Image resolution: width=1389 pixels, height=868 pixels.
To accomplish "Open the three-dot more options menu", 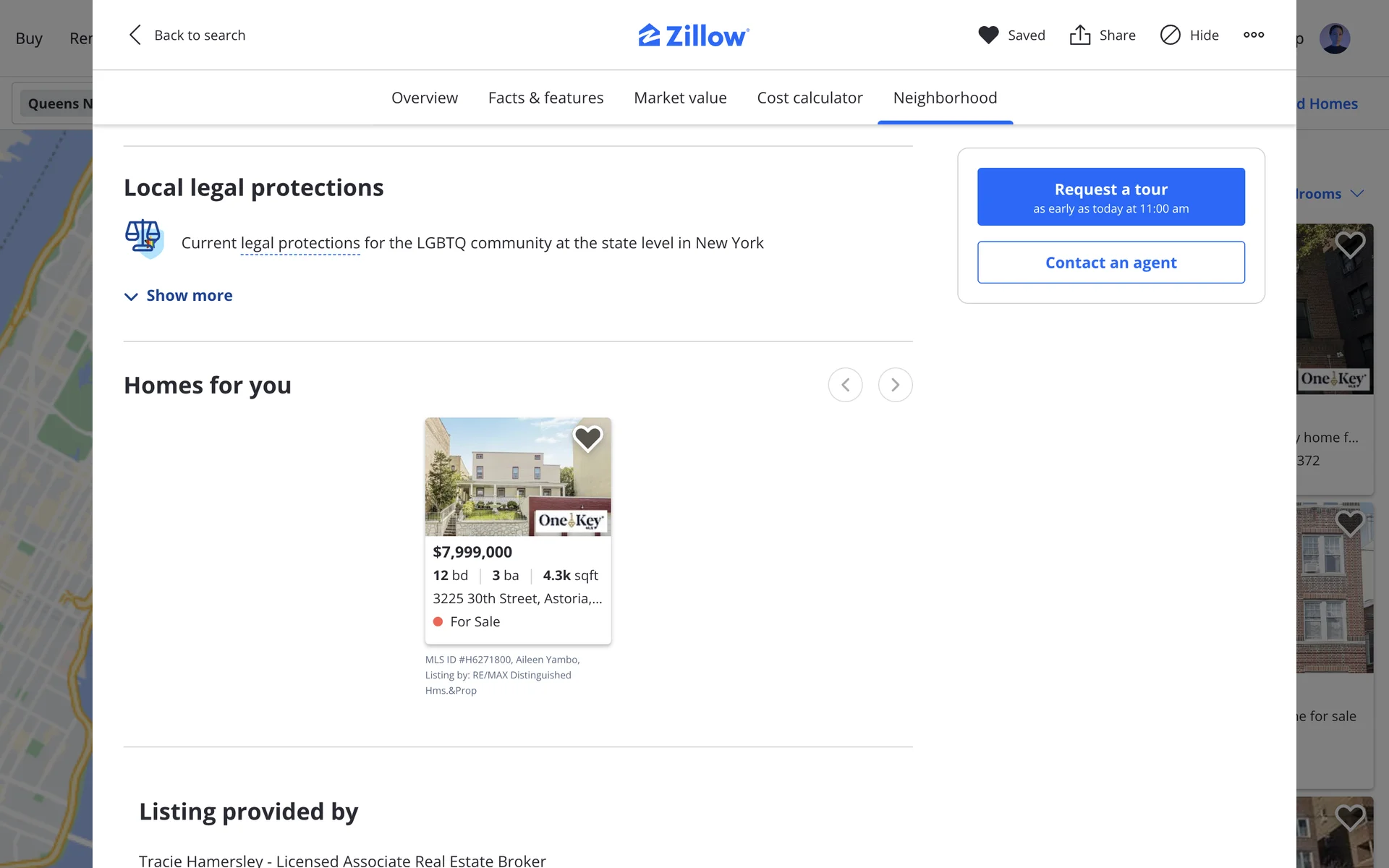I will click(1254, 35).
